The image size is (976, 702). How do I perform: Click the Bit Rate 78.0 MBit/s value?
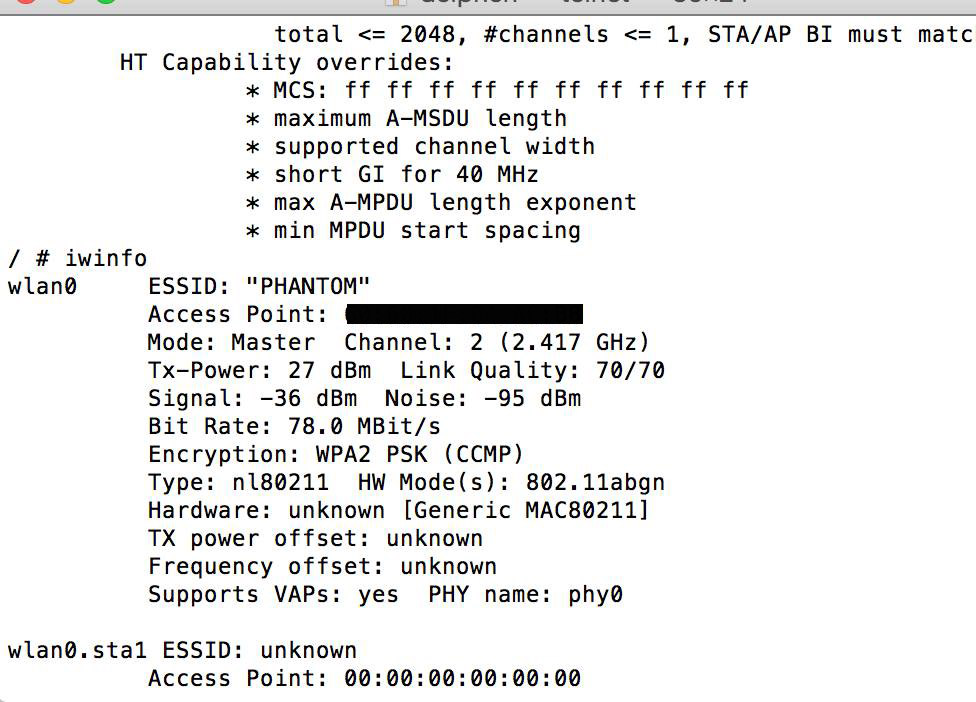click(364, 426)
